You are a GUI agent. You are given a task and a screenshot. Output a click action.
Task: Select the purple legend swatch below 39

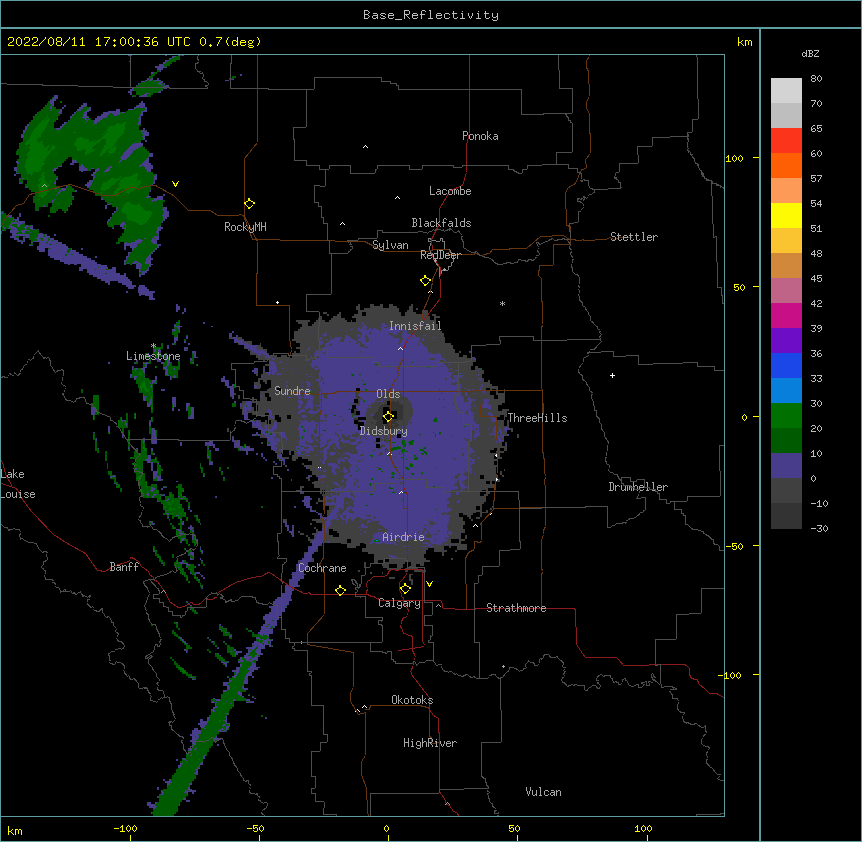786,340
